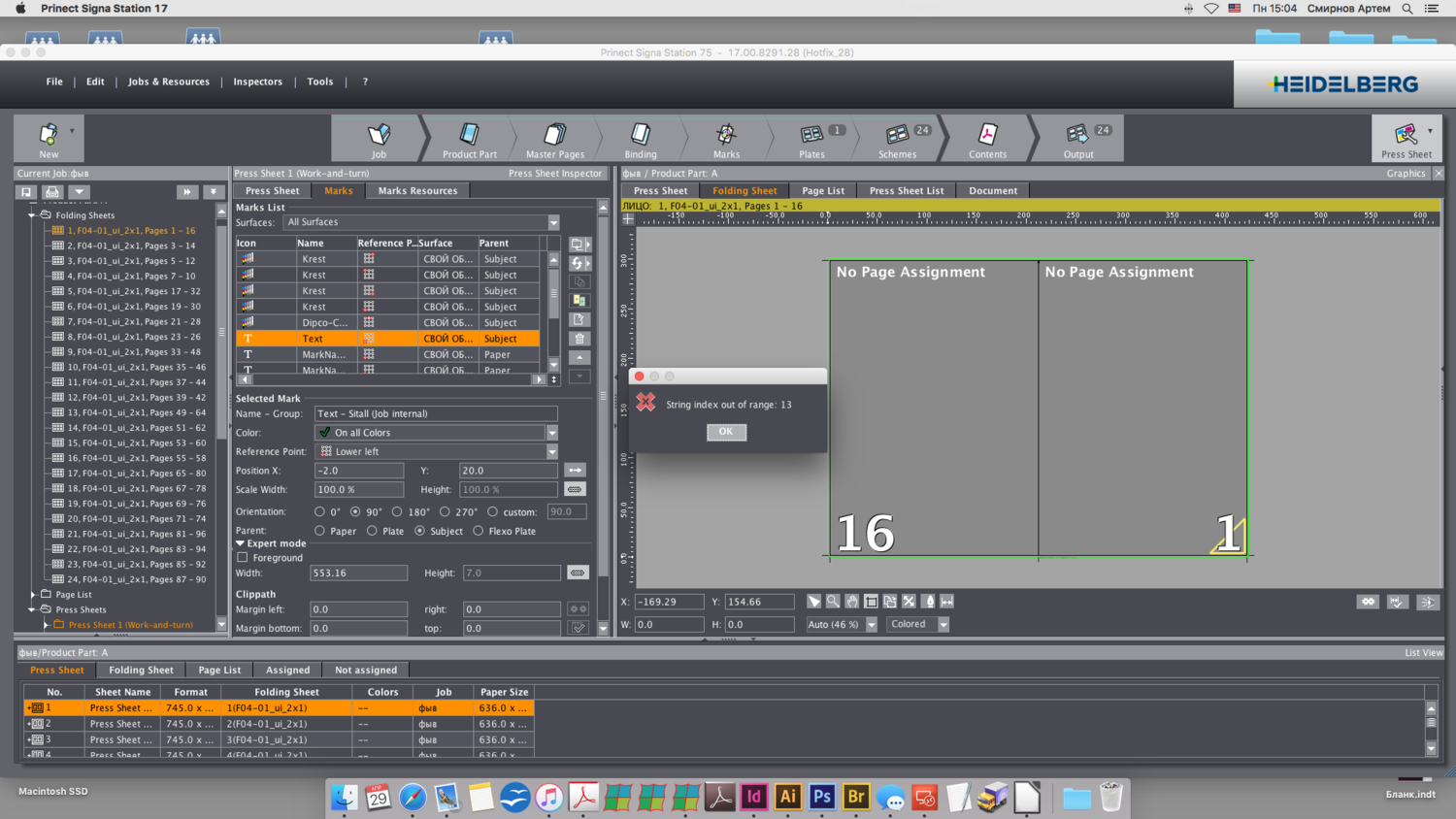
Task: Open the Colored display mode dropdown
Action: tap(943, 625)
